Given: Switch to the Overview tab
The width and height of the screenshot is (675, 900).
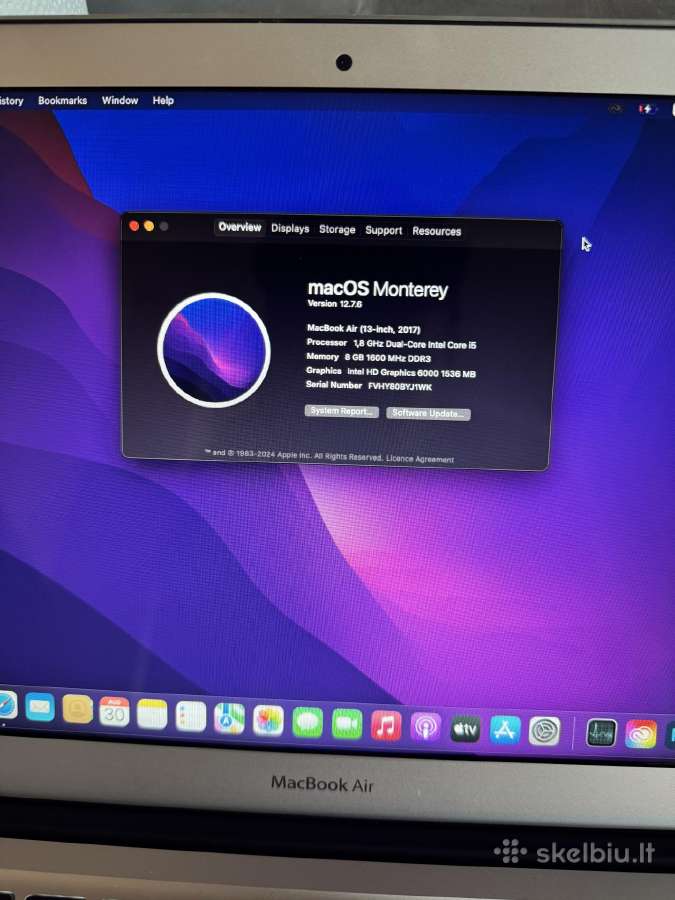Looking at the screenshot, I should click(240, 227).
